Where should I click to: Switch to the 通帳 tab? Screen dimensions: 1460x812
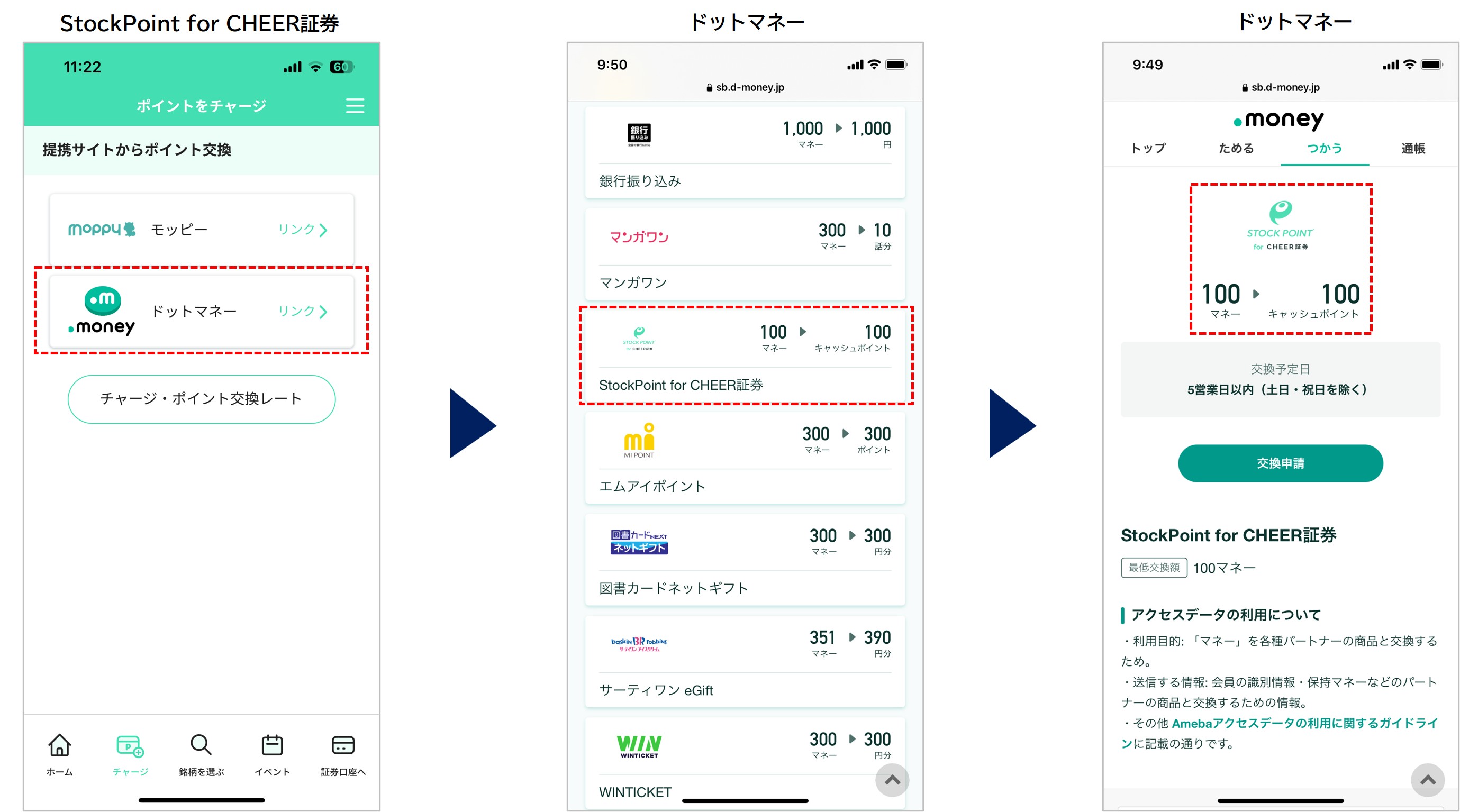tap(1413, 148)
